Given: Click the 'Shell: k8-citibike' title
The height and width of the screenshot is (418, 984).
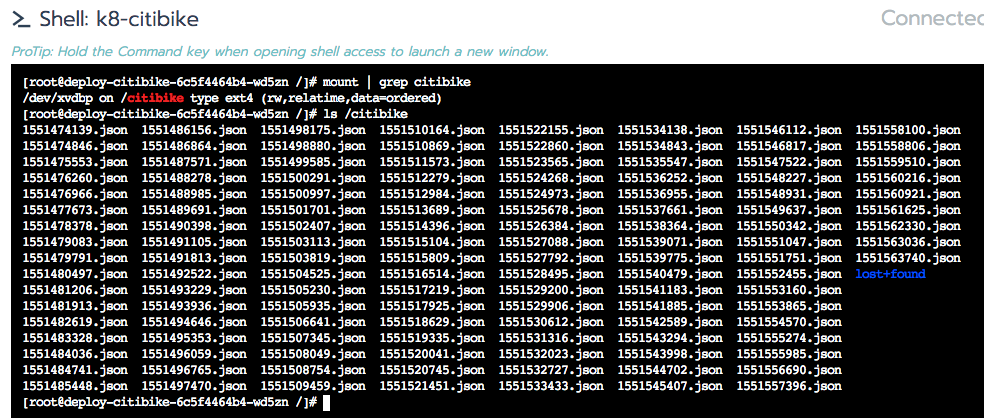Looking at the screenshot, I should coord(119,19).
